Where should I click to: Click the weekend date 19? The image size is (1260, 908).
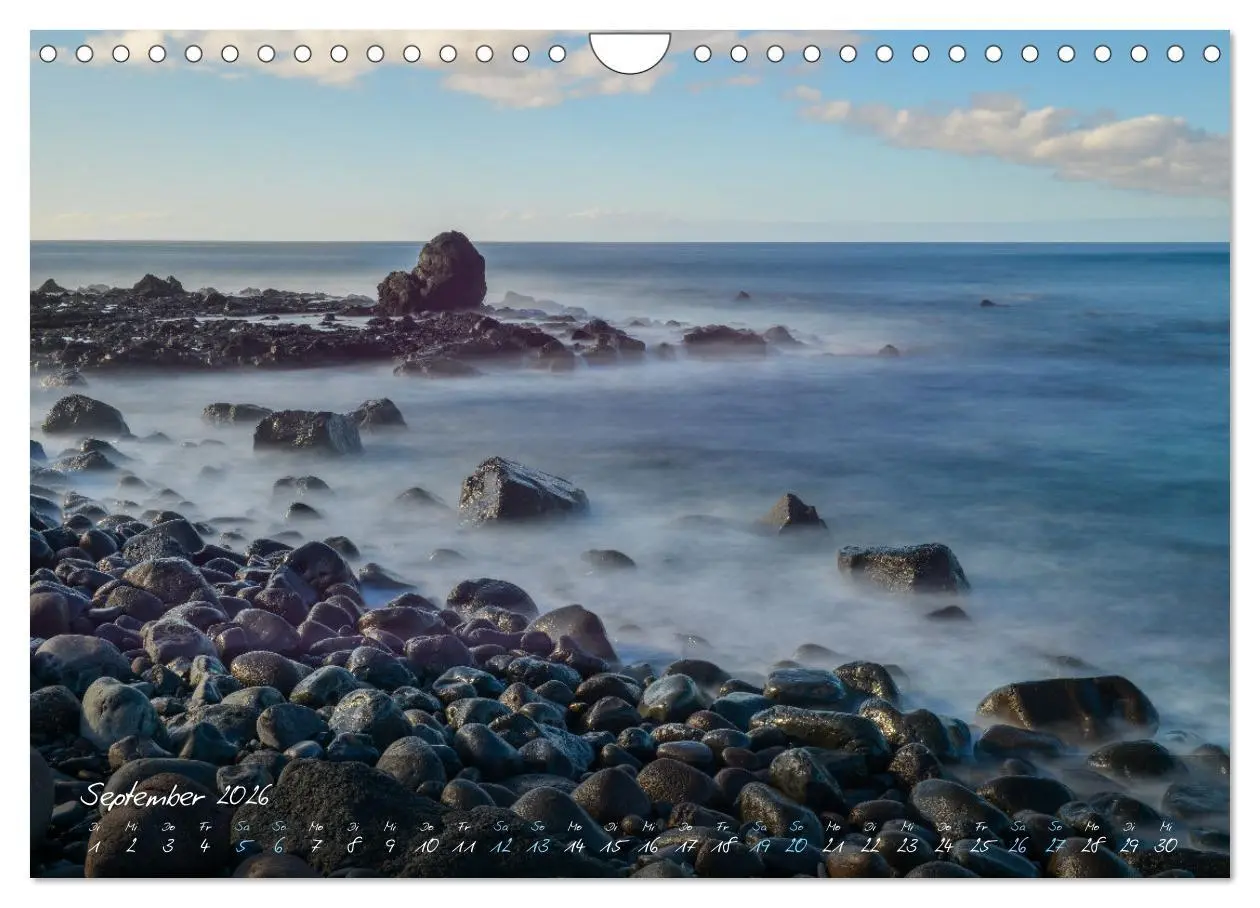pos(759,847)
